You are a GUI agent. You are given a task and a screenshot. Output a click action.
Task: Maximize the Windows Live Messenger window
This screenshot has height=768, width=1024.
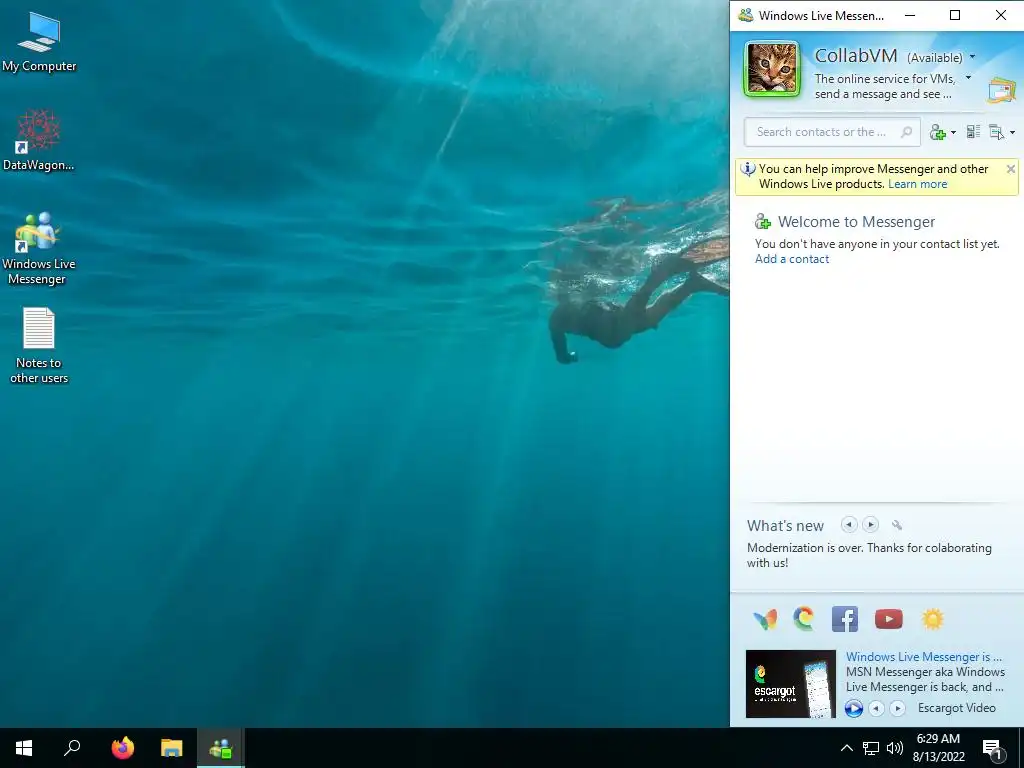tap(955, 15)
